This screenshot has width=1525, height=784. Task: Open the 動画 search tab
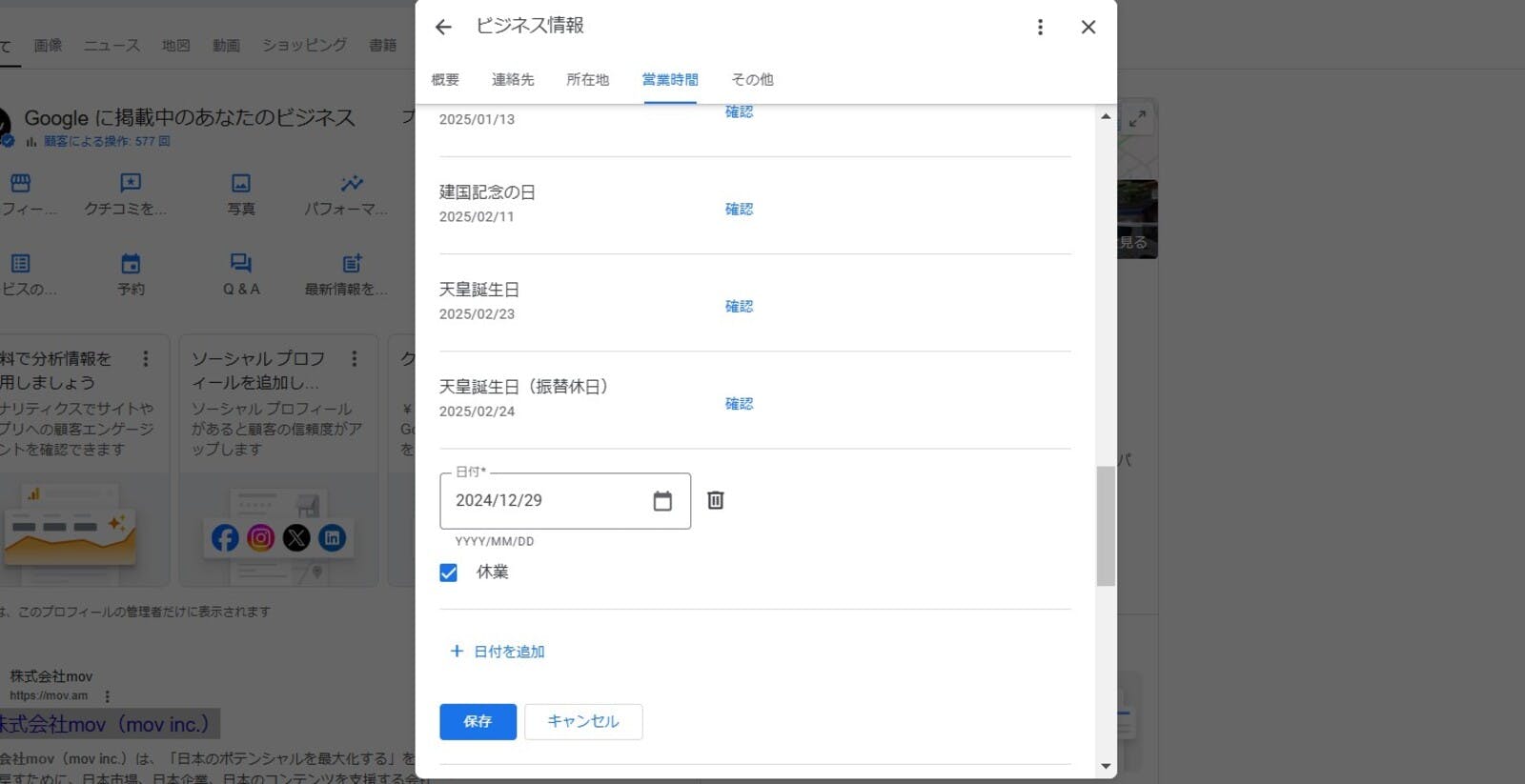[x=226, y=45]
